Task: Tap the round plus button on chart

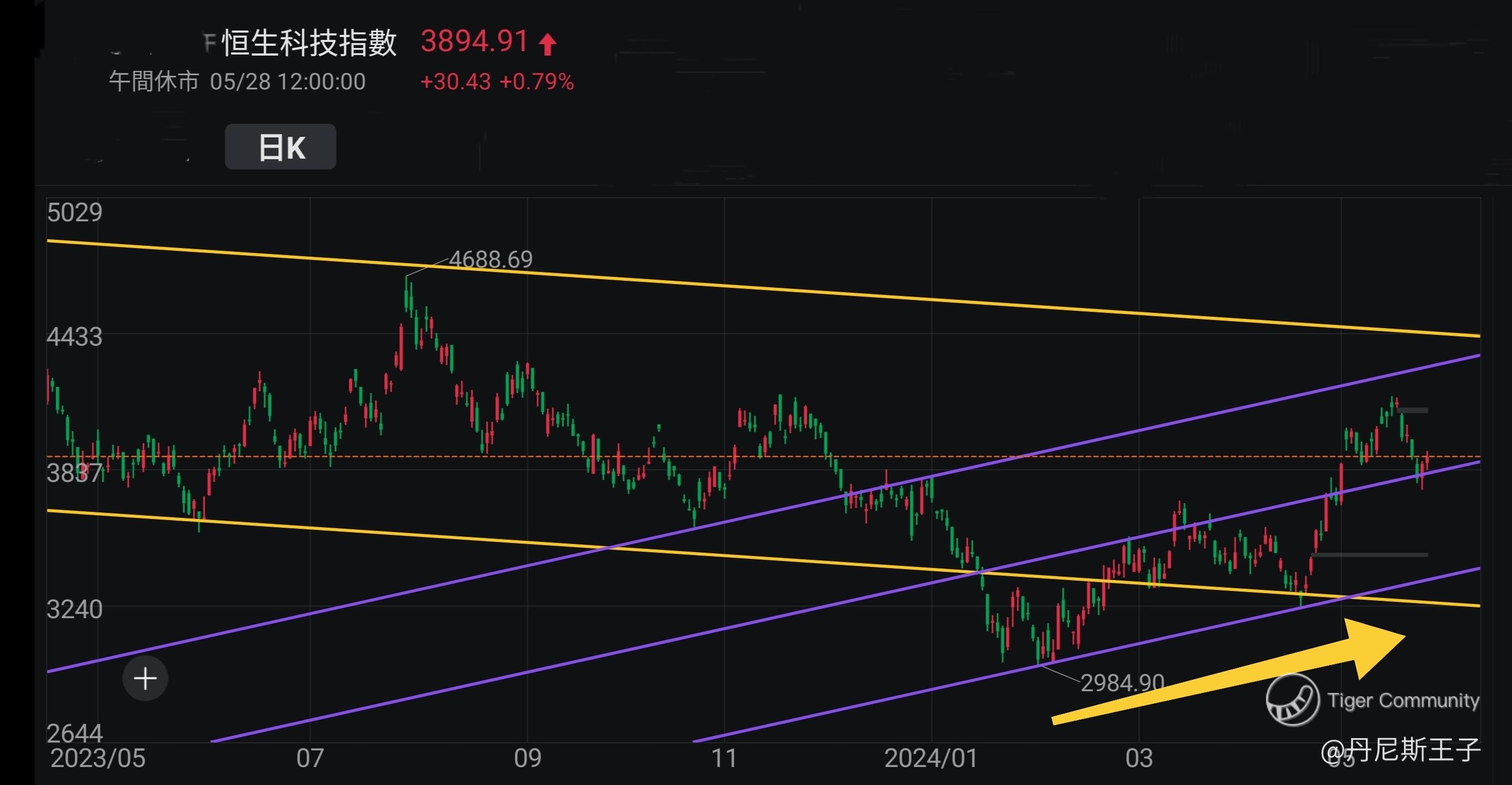Action: coord(145,679)
